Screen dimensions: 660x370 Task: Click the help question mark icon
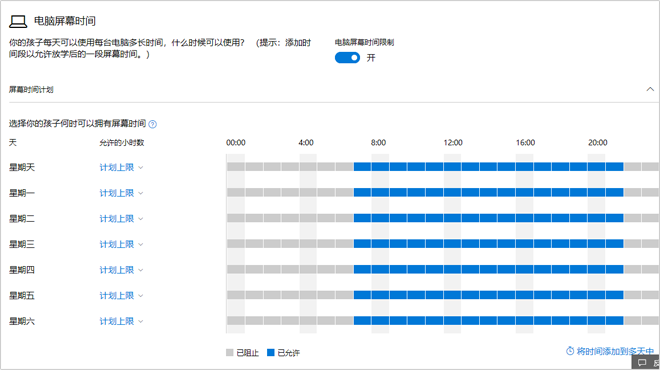pyautogui.click(x=153, y=124)
